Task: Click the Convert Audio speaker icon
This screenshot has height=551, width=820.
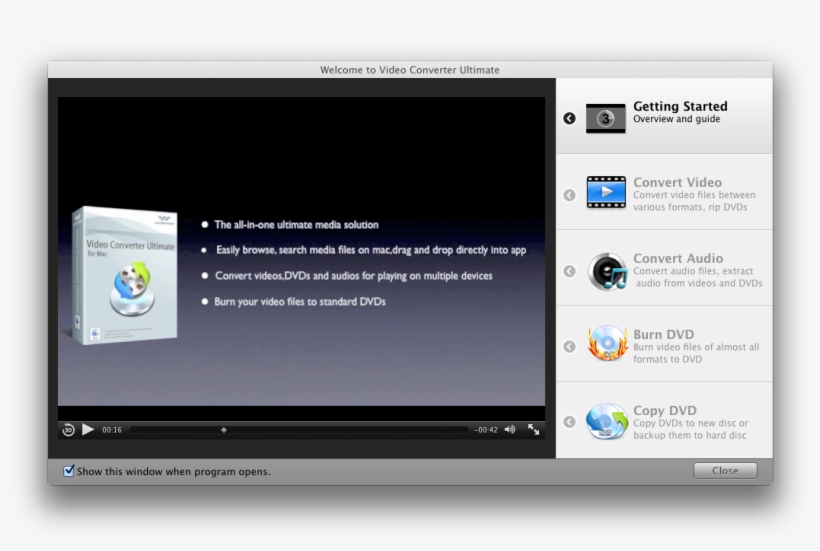Action: [607, 271]
